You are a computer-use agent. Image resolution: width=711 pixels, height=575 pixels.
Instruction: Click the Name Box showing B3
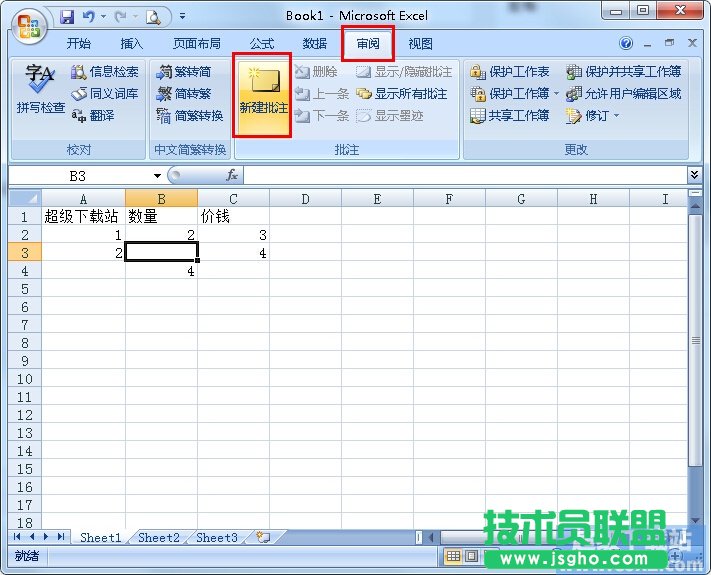click(79, 176)
